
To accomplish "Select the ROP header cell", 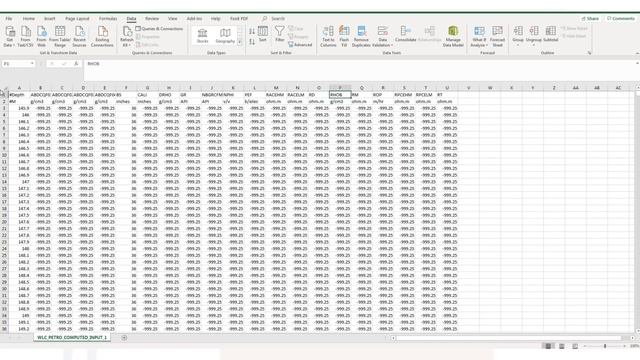I will point(383,95).
